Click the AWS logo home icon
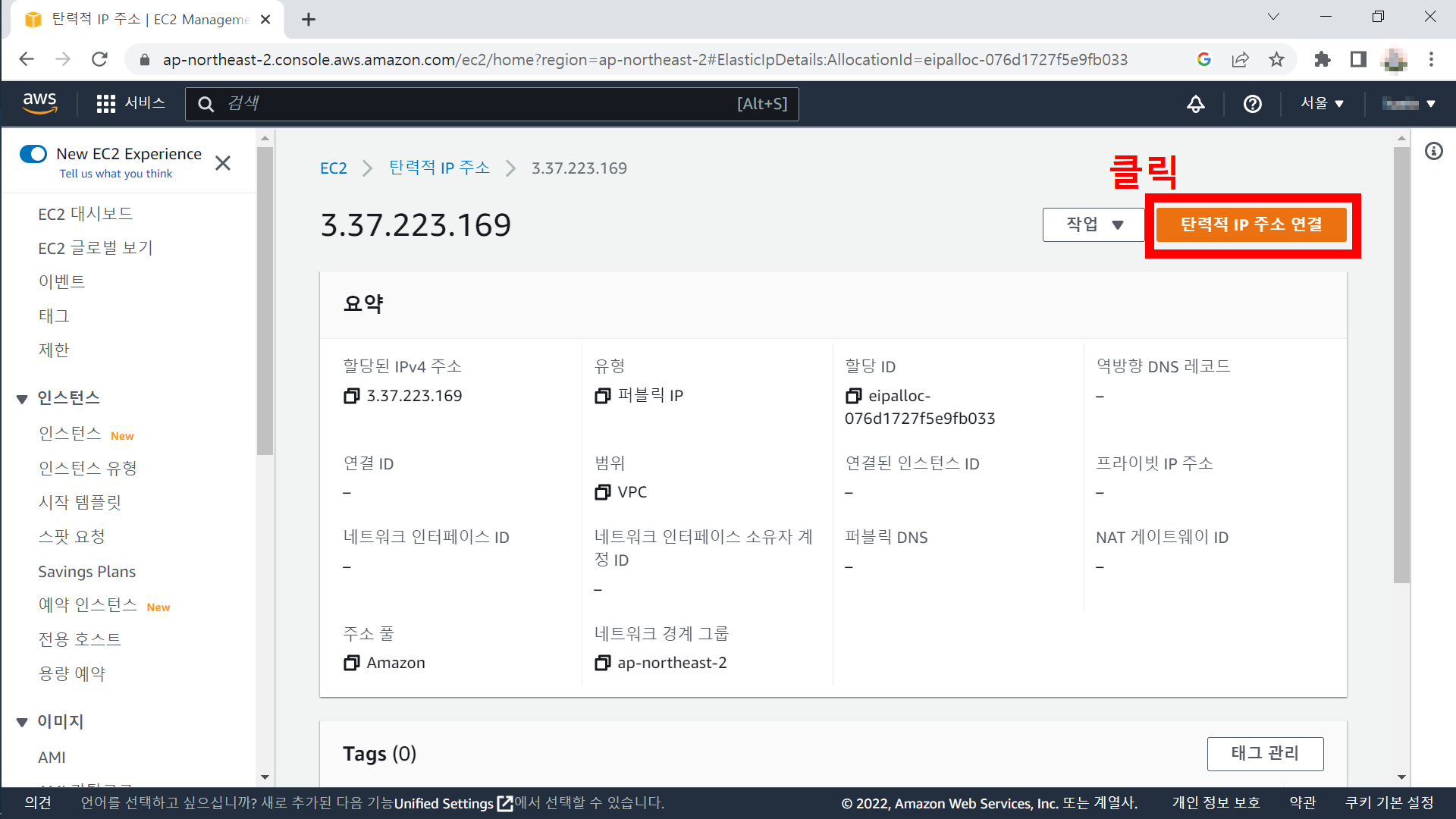The image size is (1456, 819). (x=39, y=103)
